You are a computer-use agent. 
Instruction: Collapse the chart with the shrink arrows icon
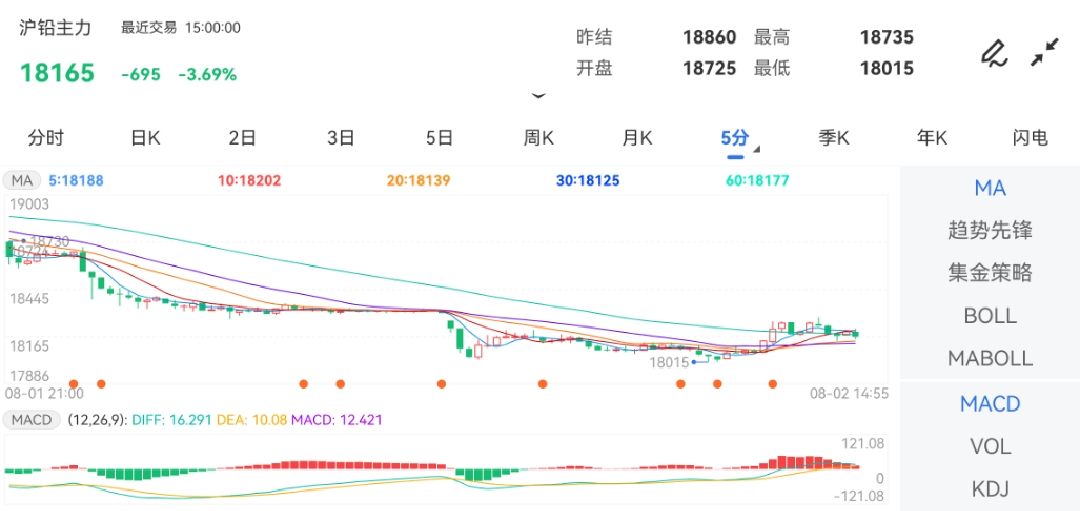[1045, 52]
